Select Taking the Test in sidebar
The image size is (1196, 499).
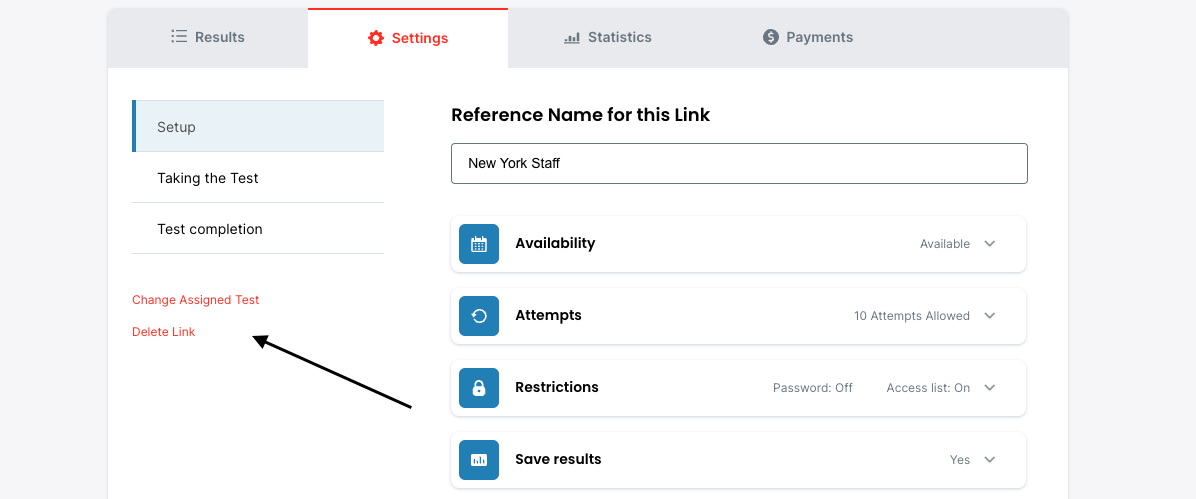(208, 178)
